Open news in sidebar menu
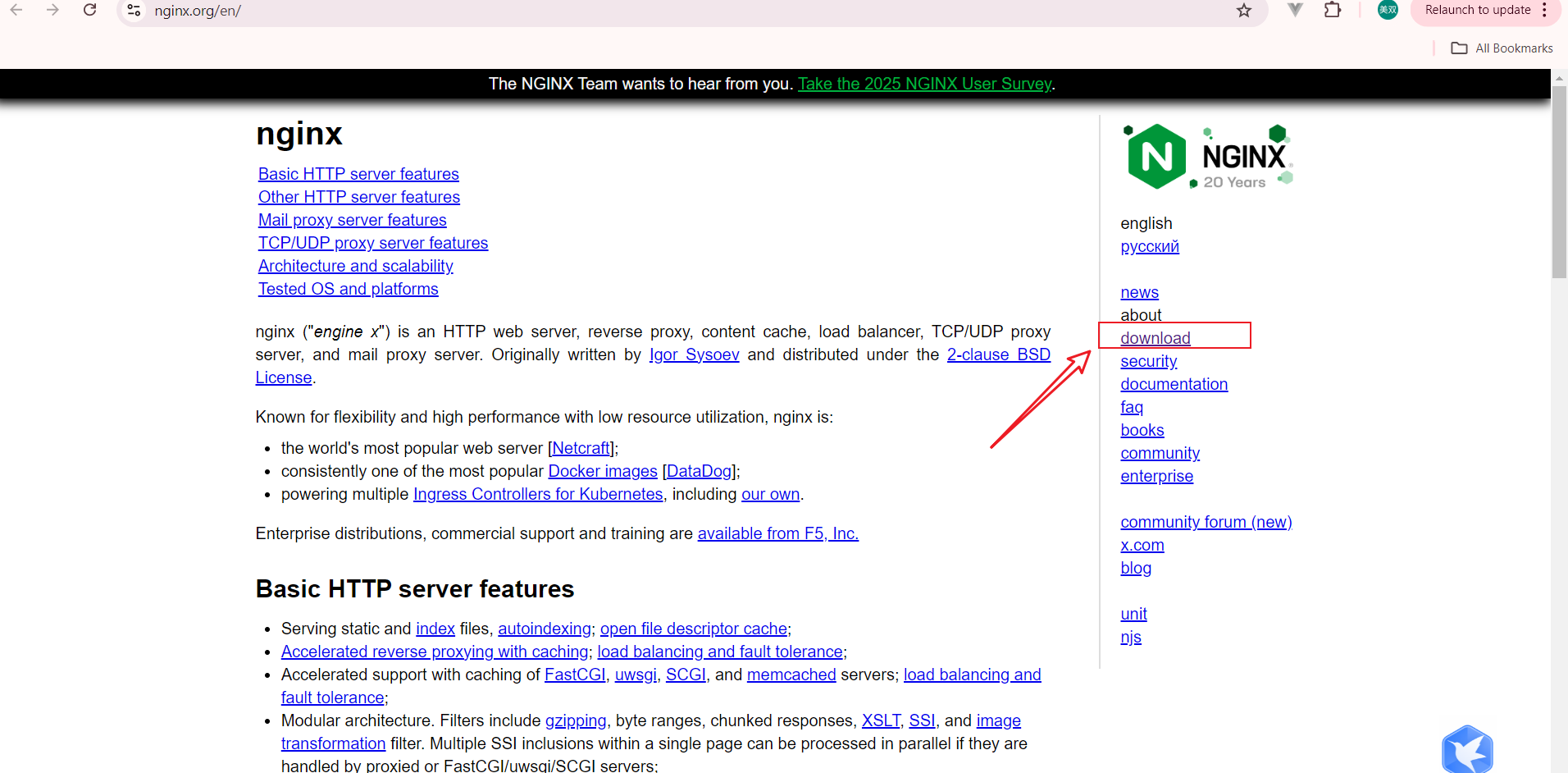This screenshot has height=773, width=1568. 1140,292
